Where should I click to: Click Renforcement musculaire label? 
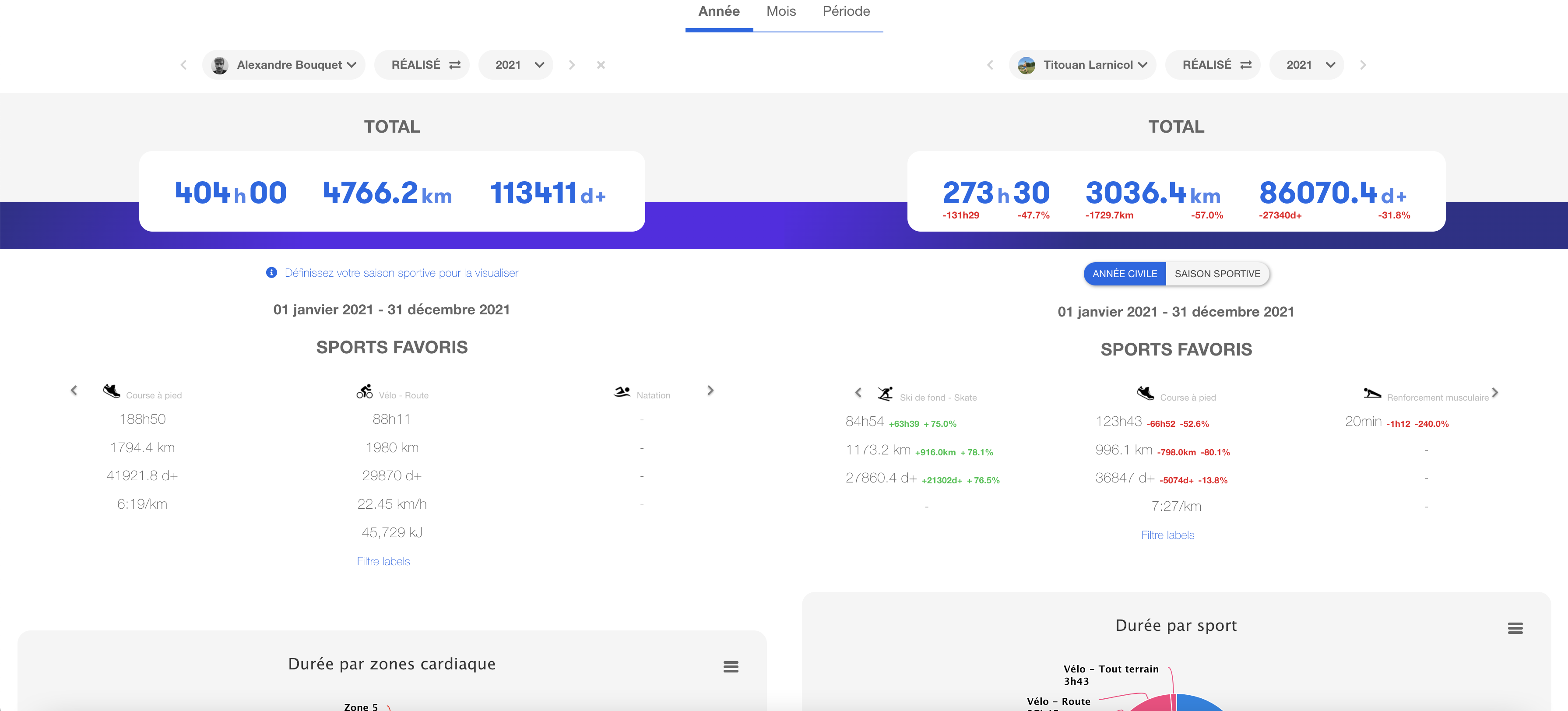click(1438, 398)
